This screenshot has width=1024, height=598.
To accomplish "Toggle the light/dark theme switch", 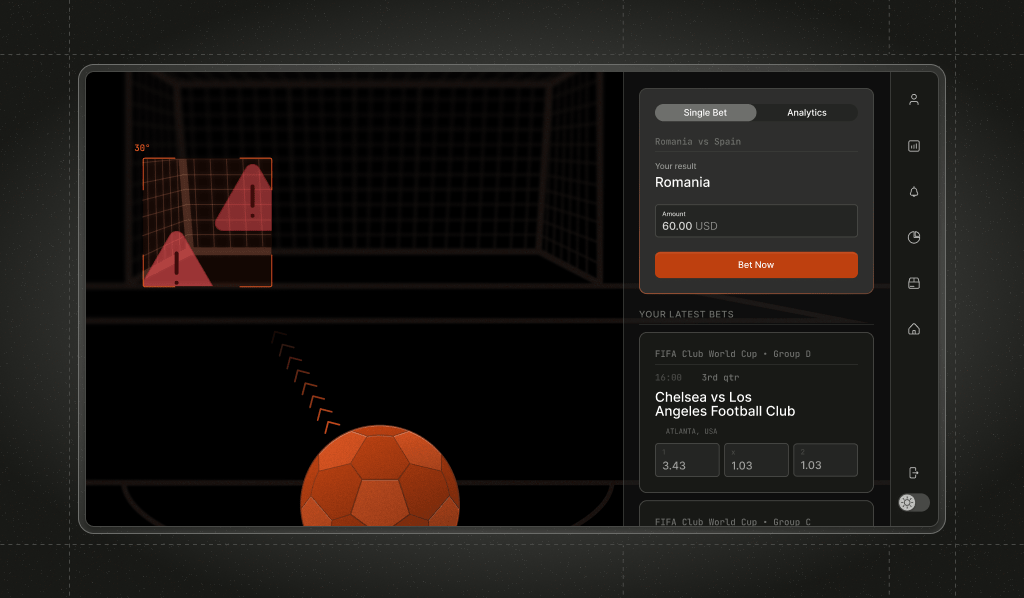I will 913,503.
